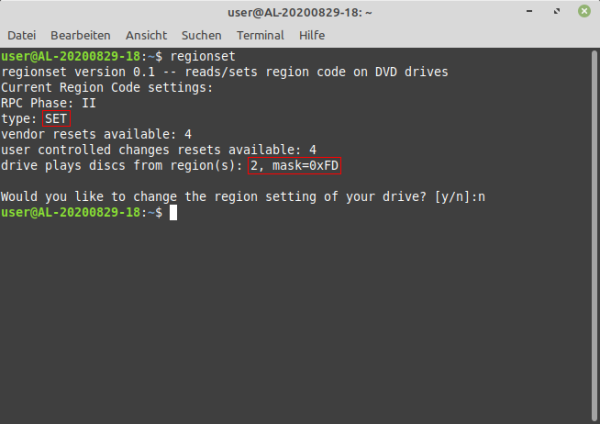
Task: Click the 'Current Region Code settings:' line
Action: pyautogui.click(x=107, y=88)
